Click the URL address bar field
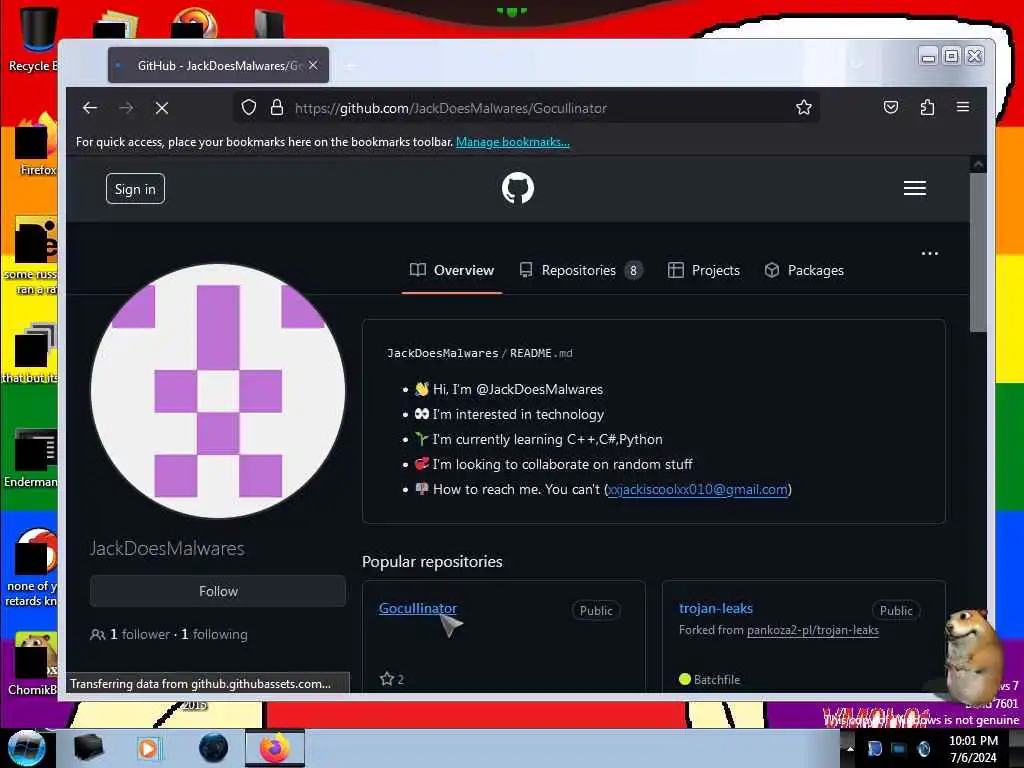The width and height of the screenshot is (1024, 768). 528,108
